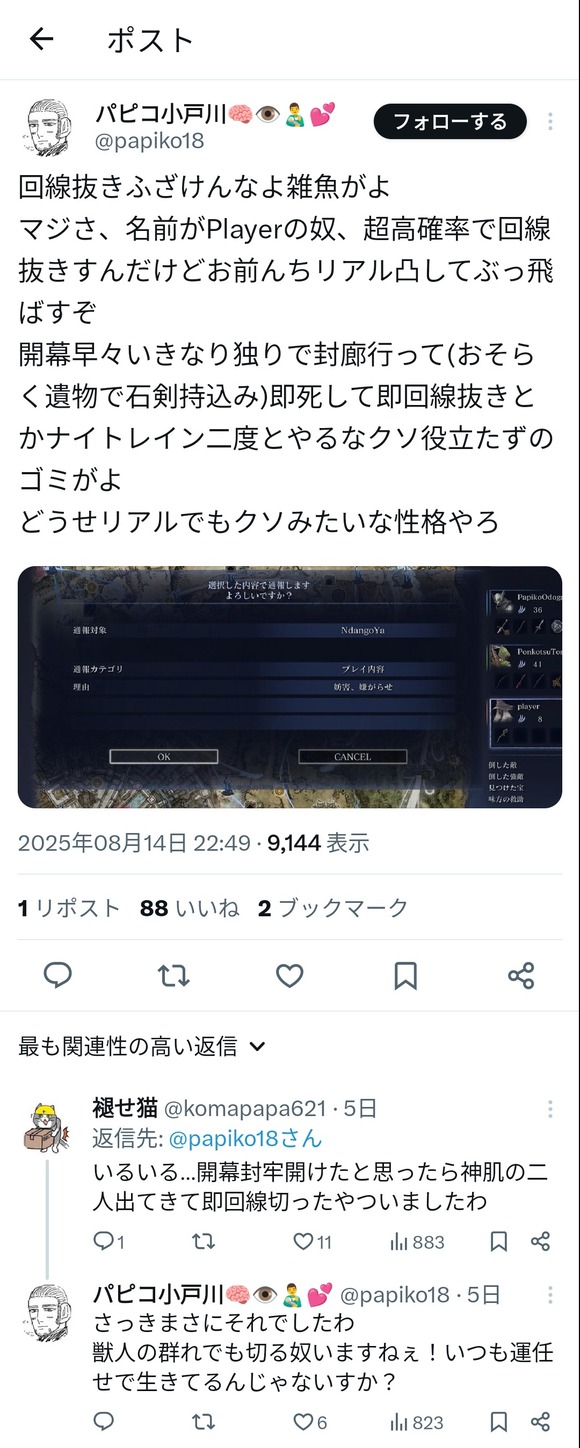
Task: Tap the reply icon under the main post
Action: coord(58,975)
